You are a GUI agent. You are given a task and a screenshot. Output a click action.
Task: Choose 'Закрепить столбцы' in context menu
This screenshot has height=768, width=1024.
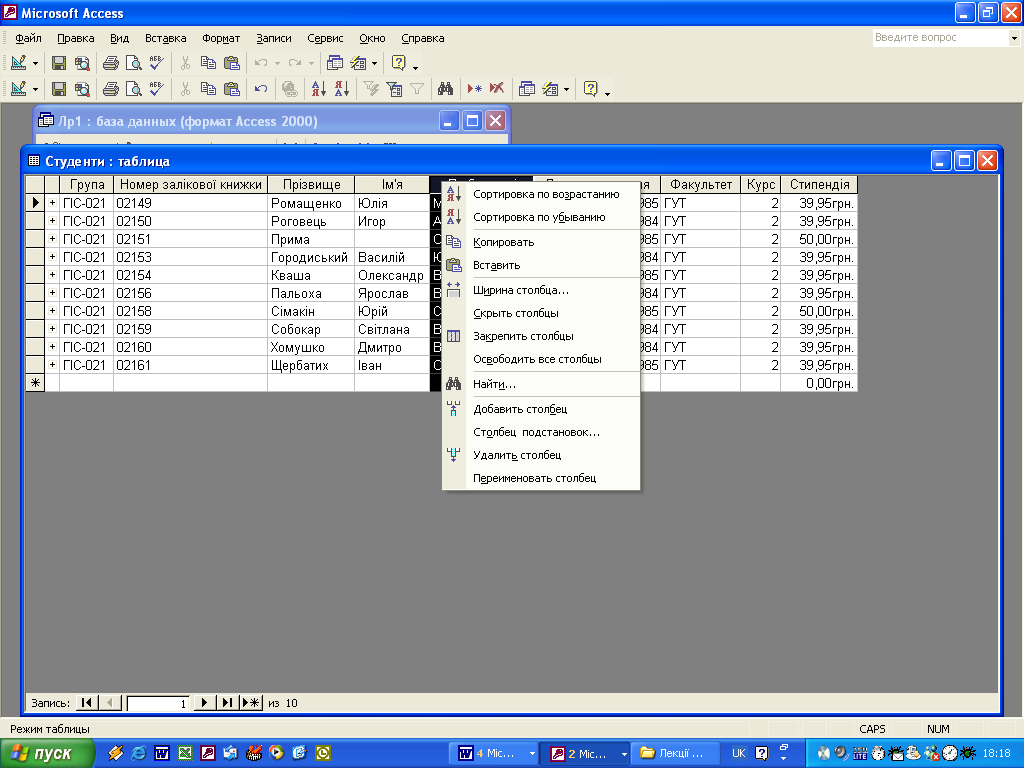tap(541, 336)
